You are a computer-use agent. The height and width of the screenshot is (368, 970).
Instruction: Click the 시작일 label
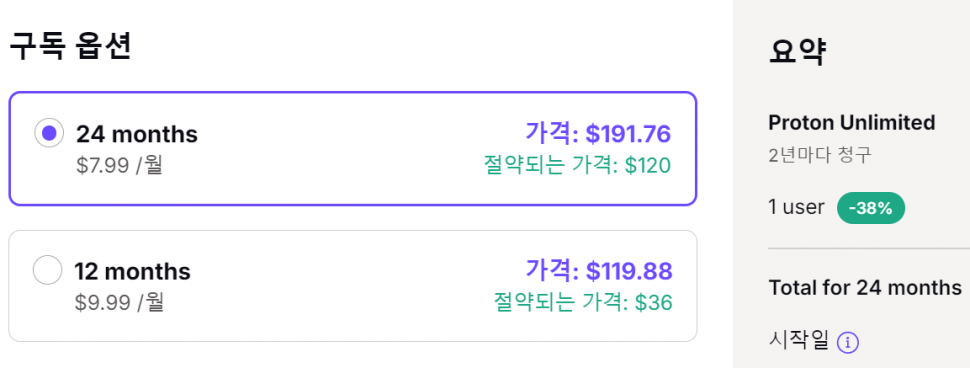pos(799,340)
